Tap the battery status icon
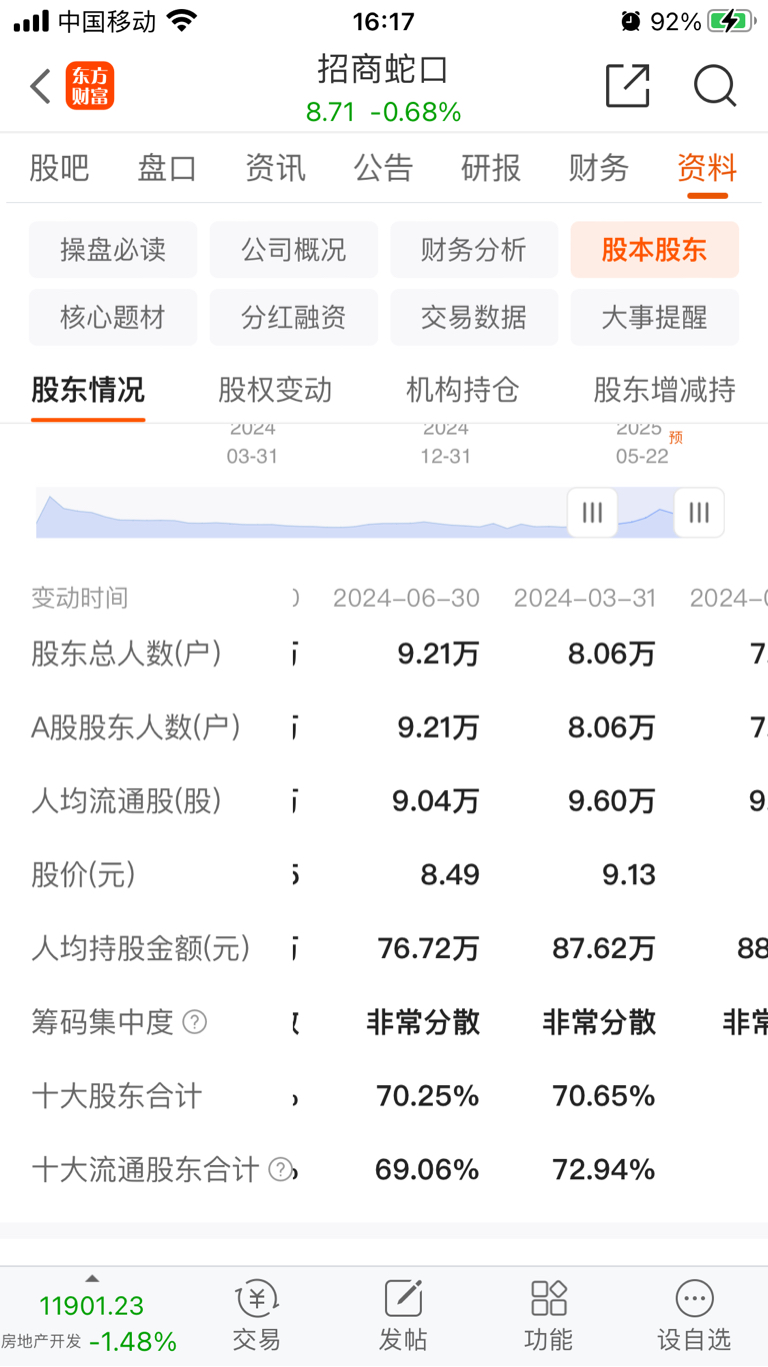768x1367 pixels. point(731,21)
